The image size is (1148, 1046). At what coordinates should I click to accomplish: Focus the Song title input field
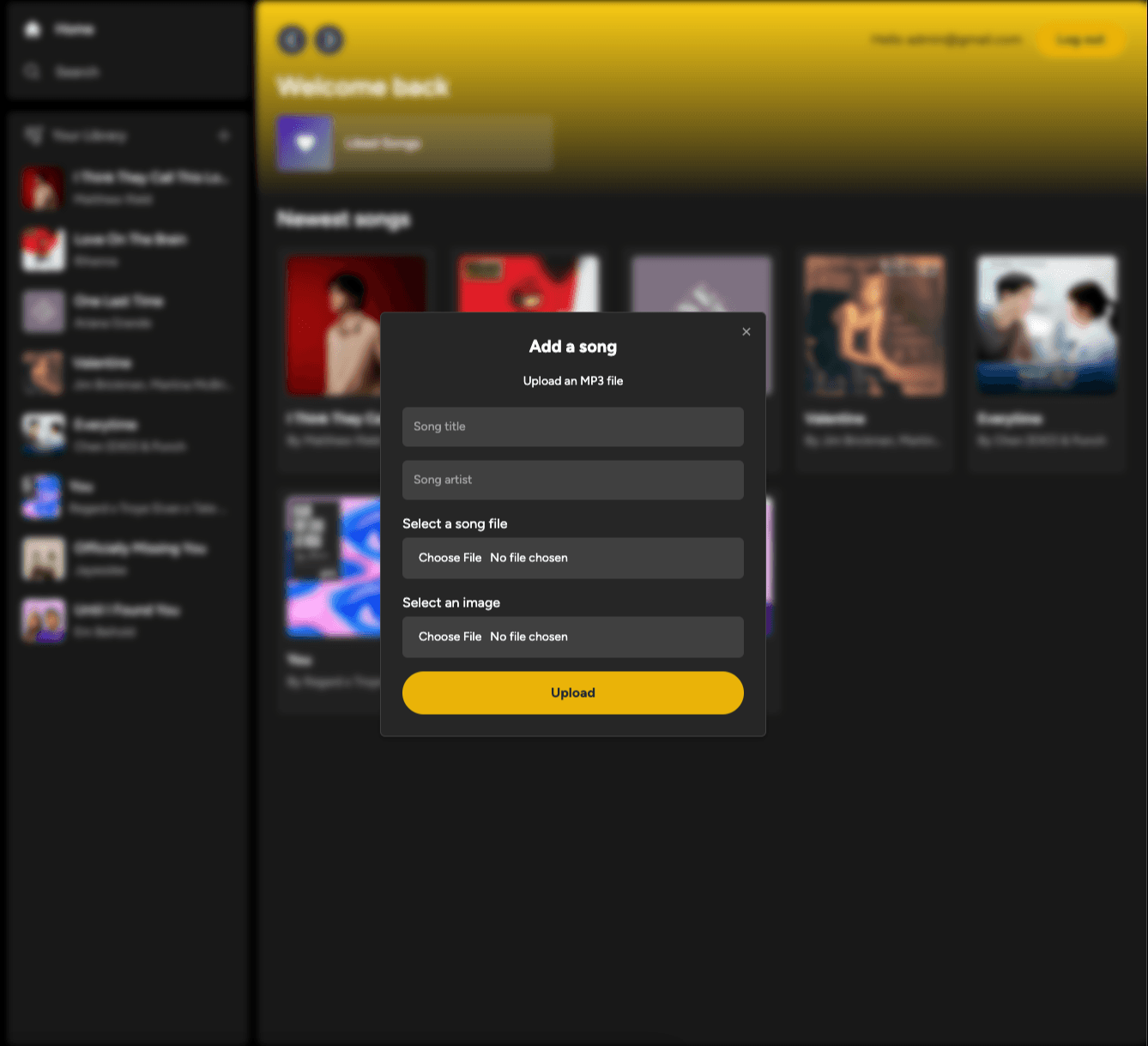point(572,426)
